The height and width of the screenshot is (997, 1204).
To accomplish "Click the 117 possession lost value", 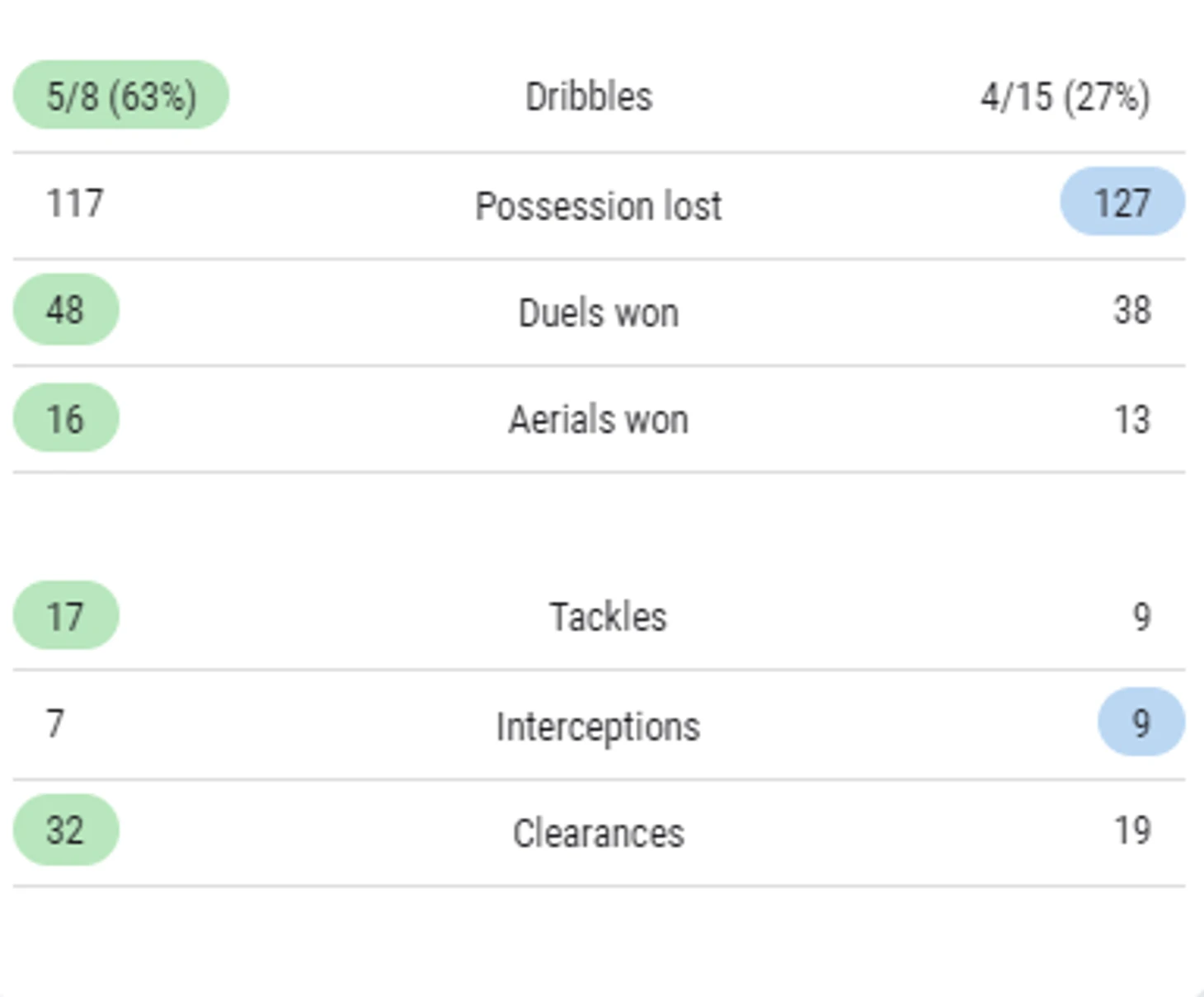I will coord(75,203).
